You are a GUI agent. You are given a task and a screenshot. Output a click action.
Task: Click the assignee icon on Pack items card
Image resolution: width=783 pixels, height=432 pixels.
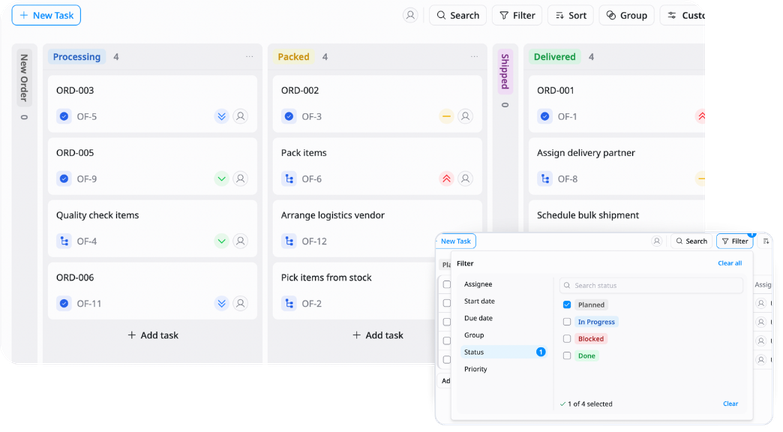(465, 179)
